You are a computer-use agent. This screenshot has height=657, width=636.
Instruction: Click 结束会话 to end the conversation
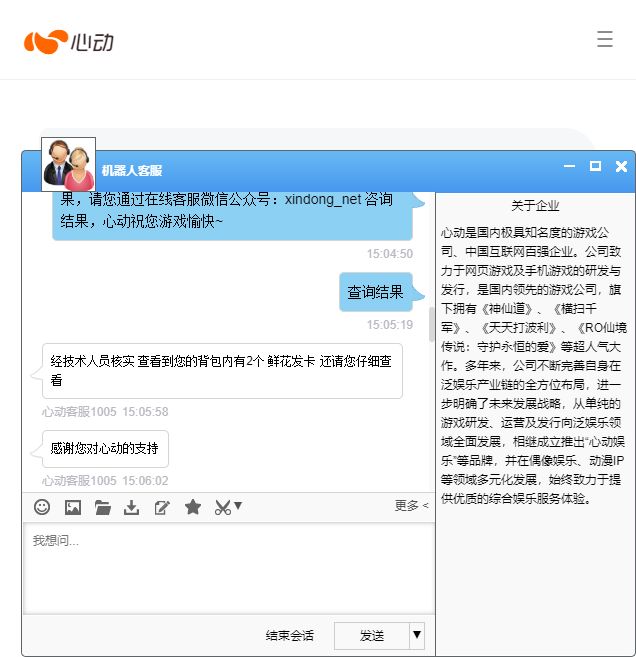click(x=290, y=636)
